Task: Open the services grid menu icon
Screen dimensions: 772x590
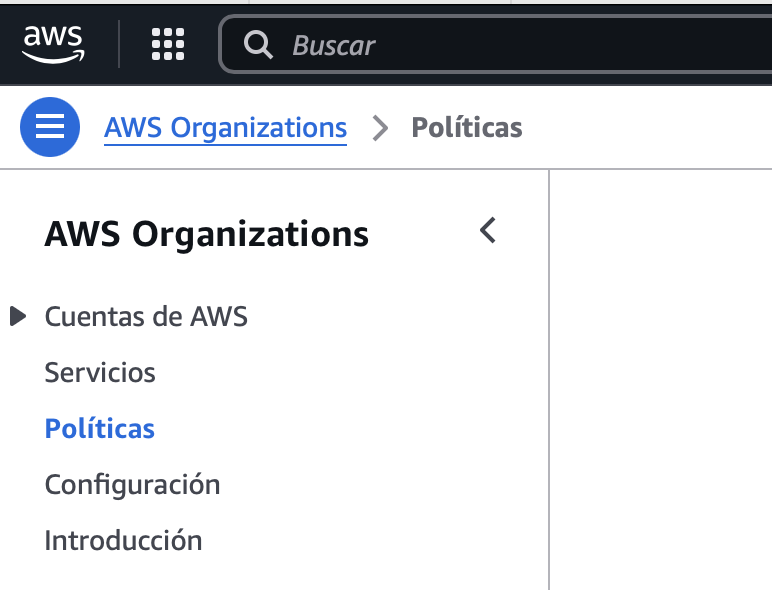Action: [x=168, y=44]
